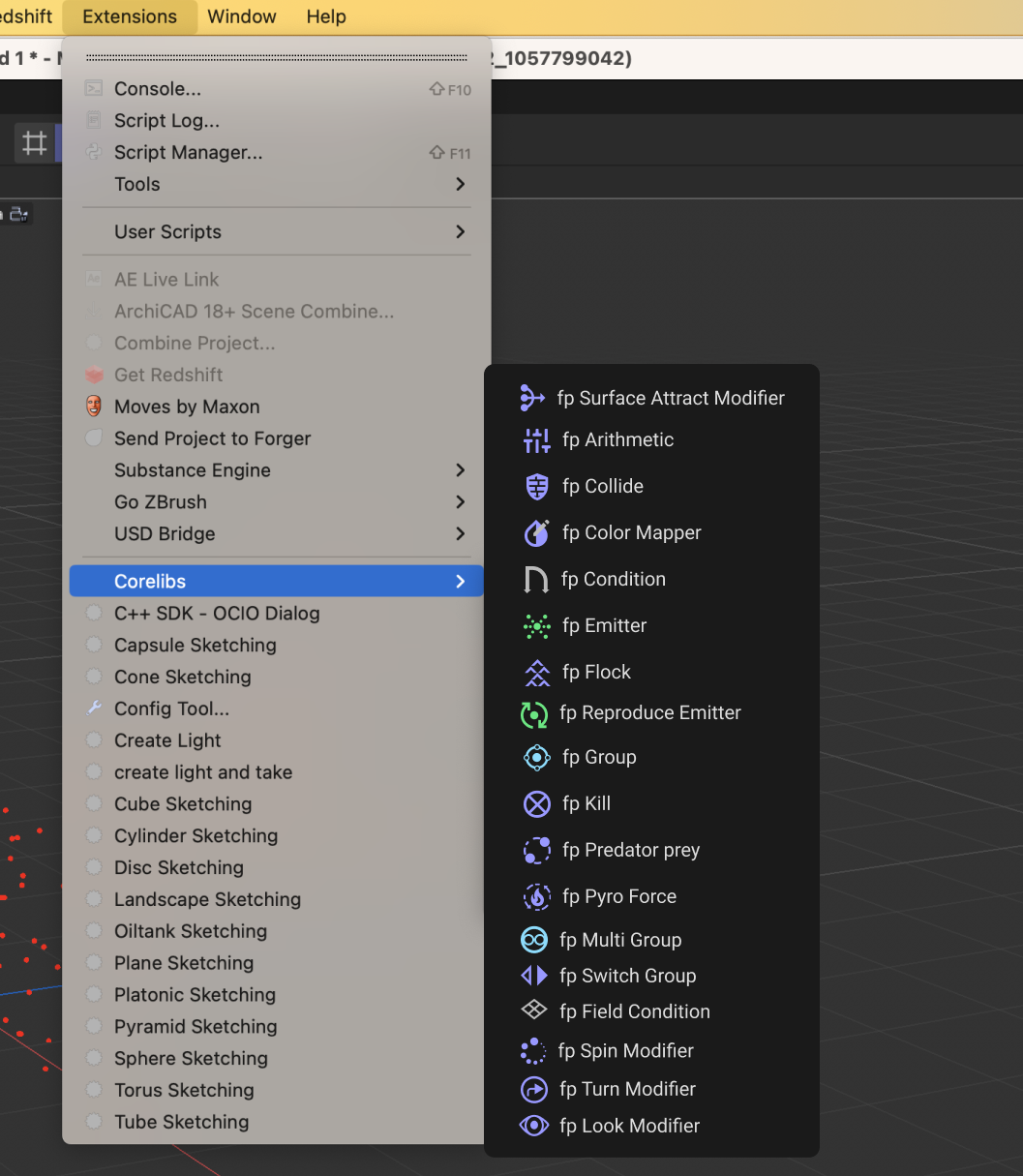This screenshot has width=1023, height=1176.
Task: Run create light and take
Action: point(277,772)
